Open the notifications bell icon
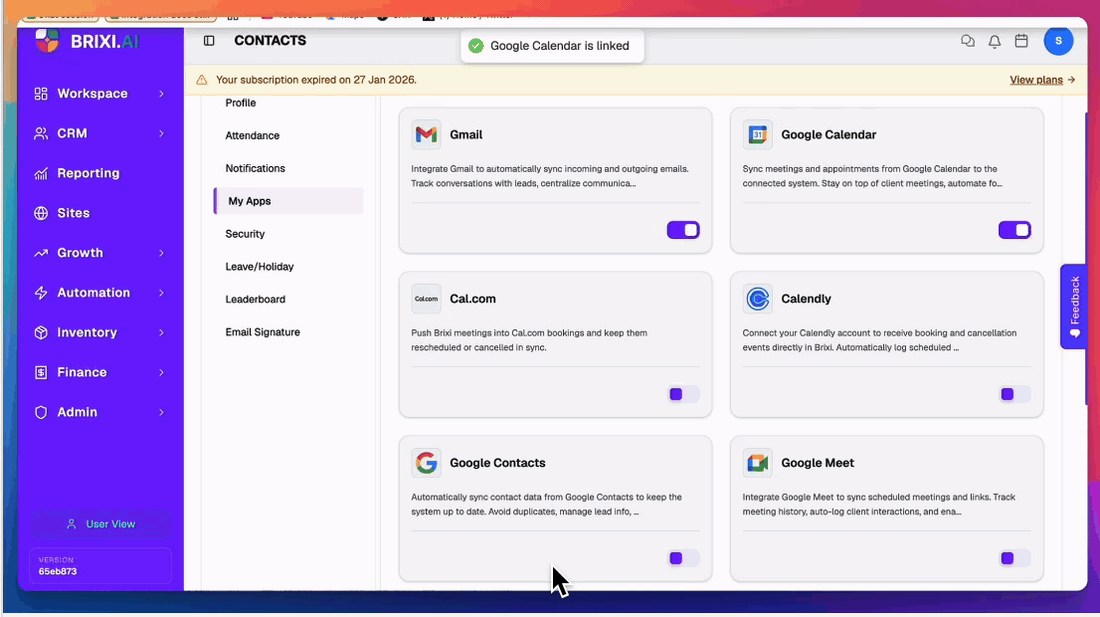Viewport: 1100px width, 617px height. [x=995, y=41]
